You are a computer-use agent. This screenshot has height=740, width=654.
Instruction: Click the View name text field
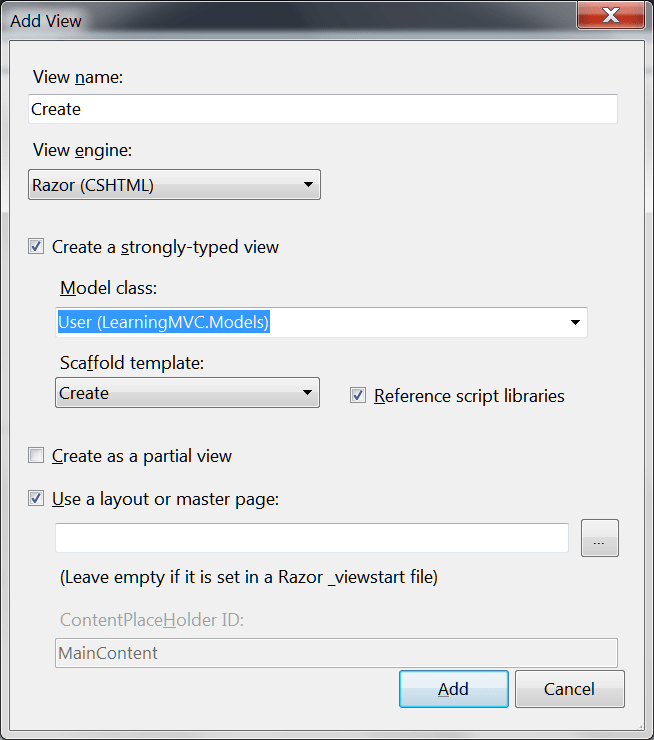(322, 109)
